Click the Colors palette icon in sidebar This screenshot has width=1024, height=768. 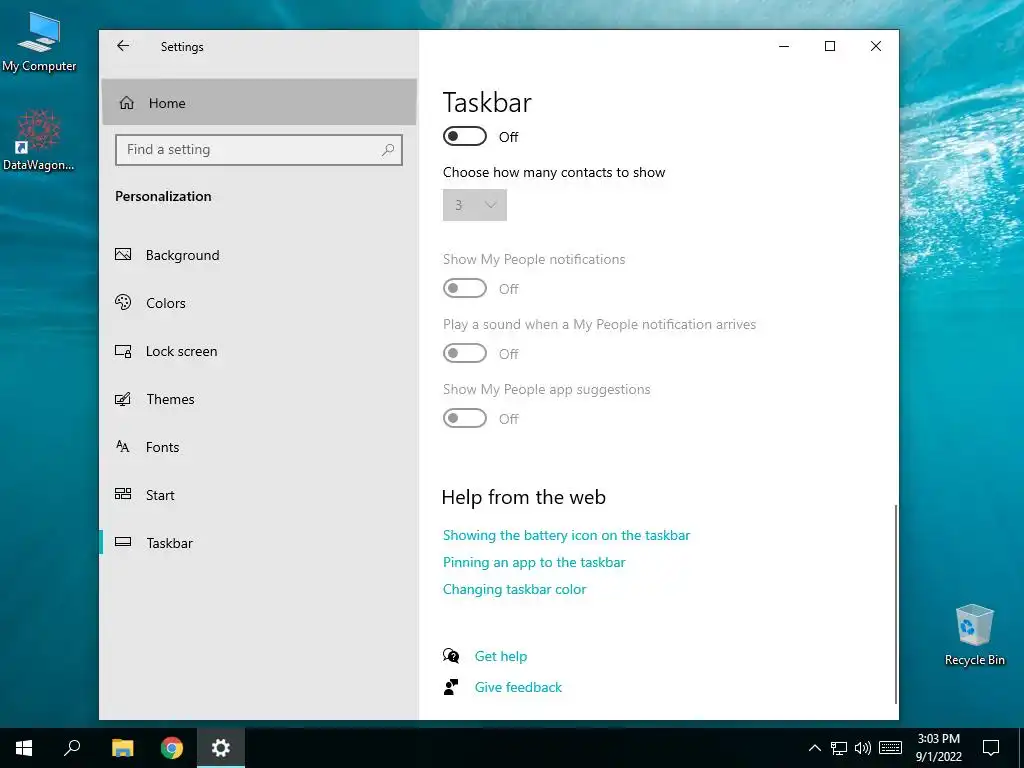(x=123, y=302)
